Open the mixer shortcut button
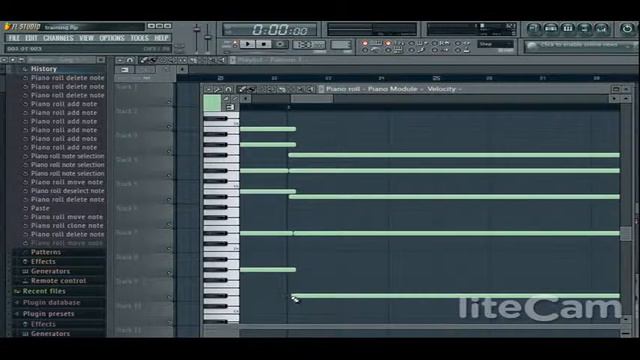Viewport: 640px width, 360px height. coord(601,28)
